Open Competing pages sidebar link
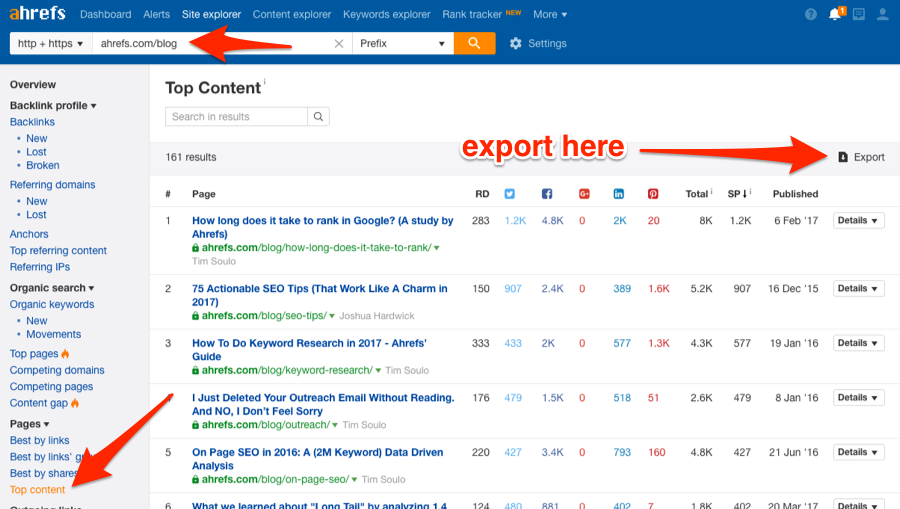 [x=51, y=387]
